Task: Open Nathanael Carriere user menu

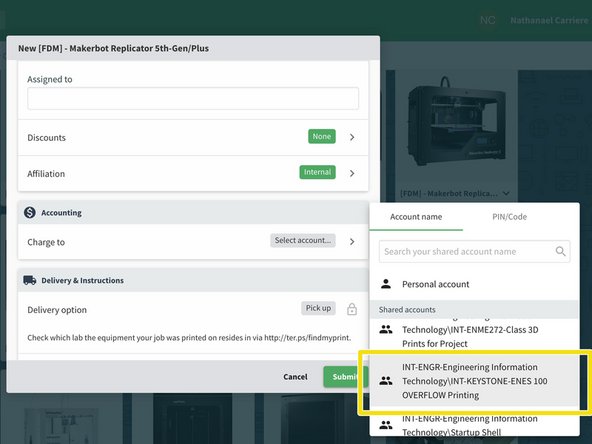Action: (549, 20)
